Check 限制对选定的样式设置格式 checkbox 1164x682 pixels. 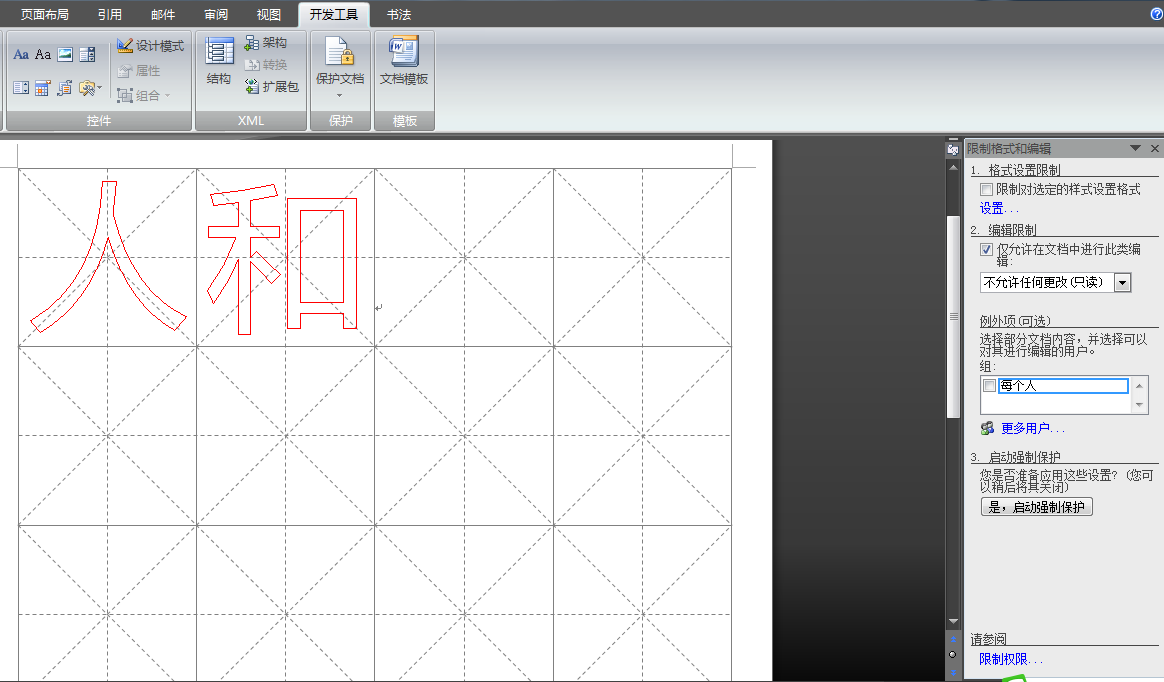click(987, 190)
